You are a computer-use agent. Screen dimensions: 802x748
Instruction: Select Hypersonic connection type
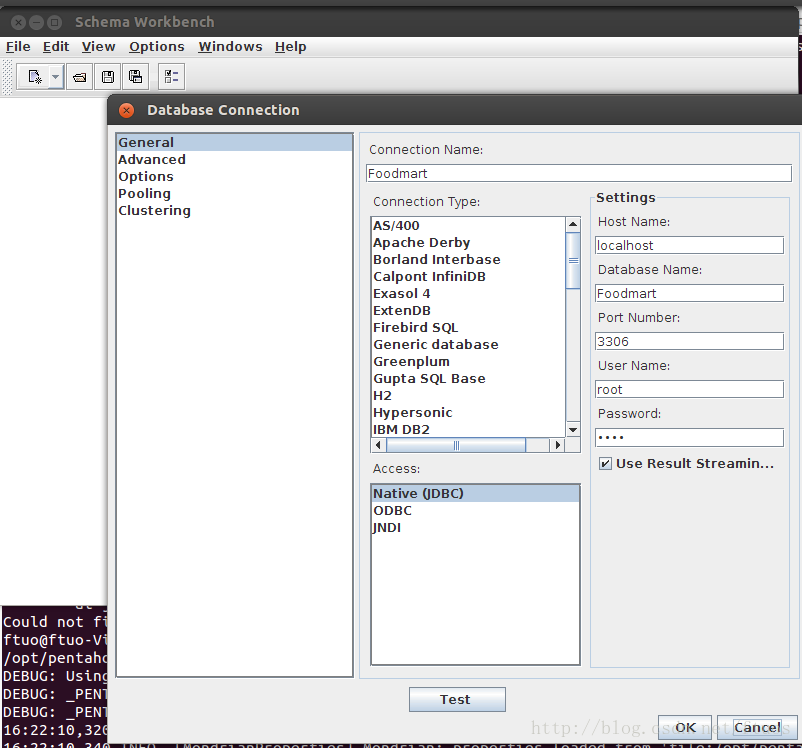click(468, 412)
